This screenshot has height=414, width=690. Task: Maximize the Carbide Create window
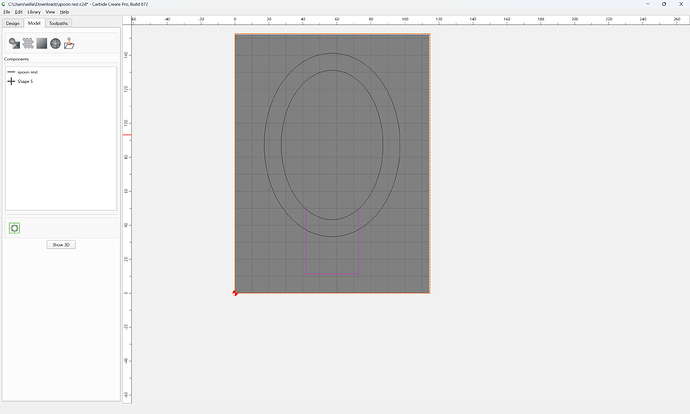(x=664, y=4)
